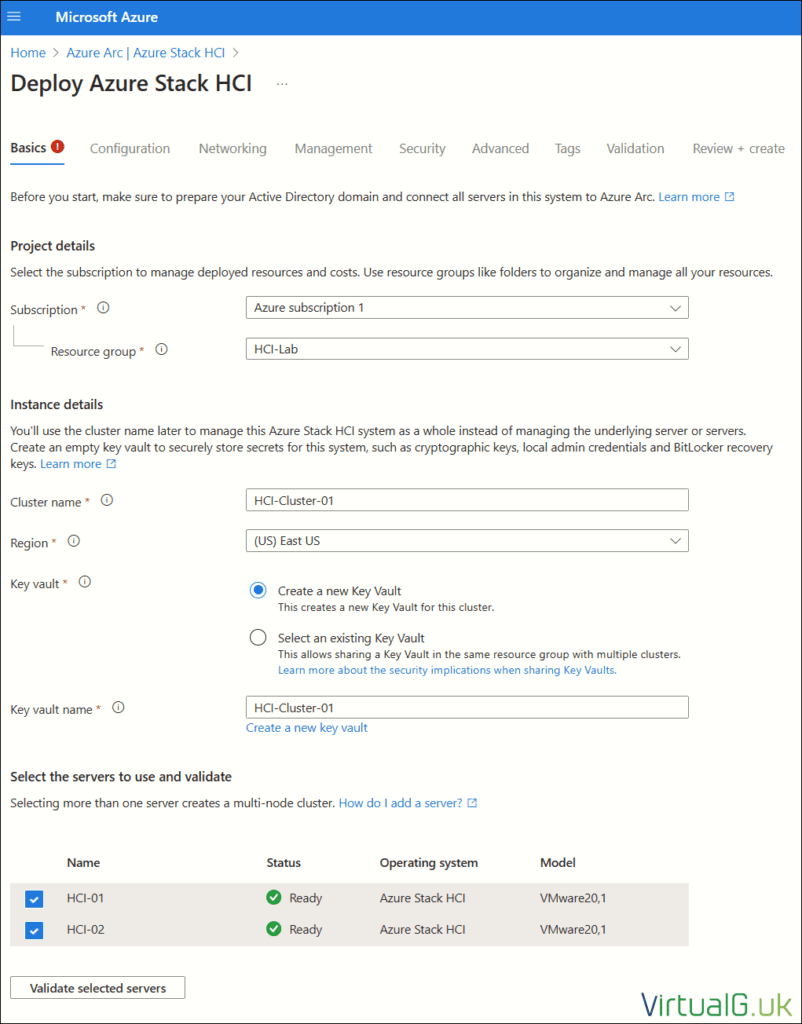Click the Model column header
This screenshot has height=1024, width=802.
558,863
